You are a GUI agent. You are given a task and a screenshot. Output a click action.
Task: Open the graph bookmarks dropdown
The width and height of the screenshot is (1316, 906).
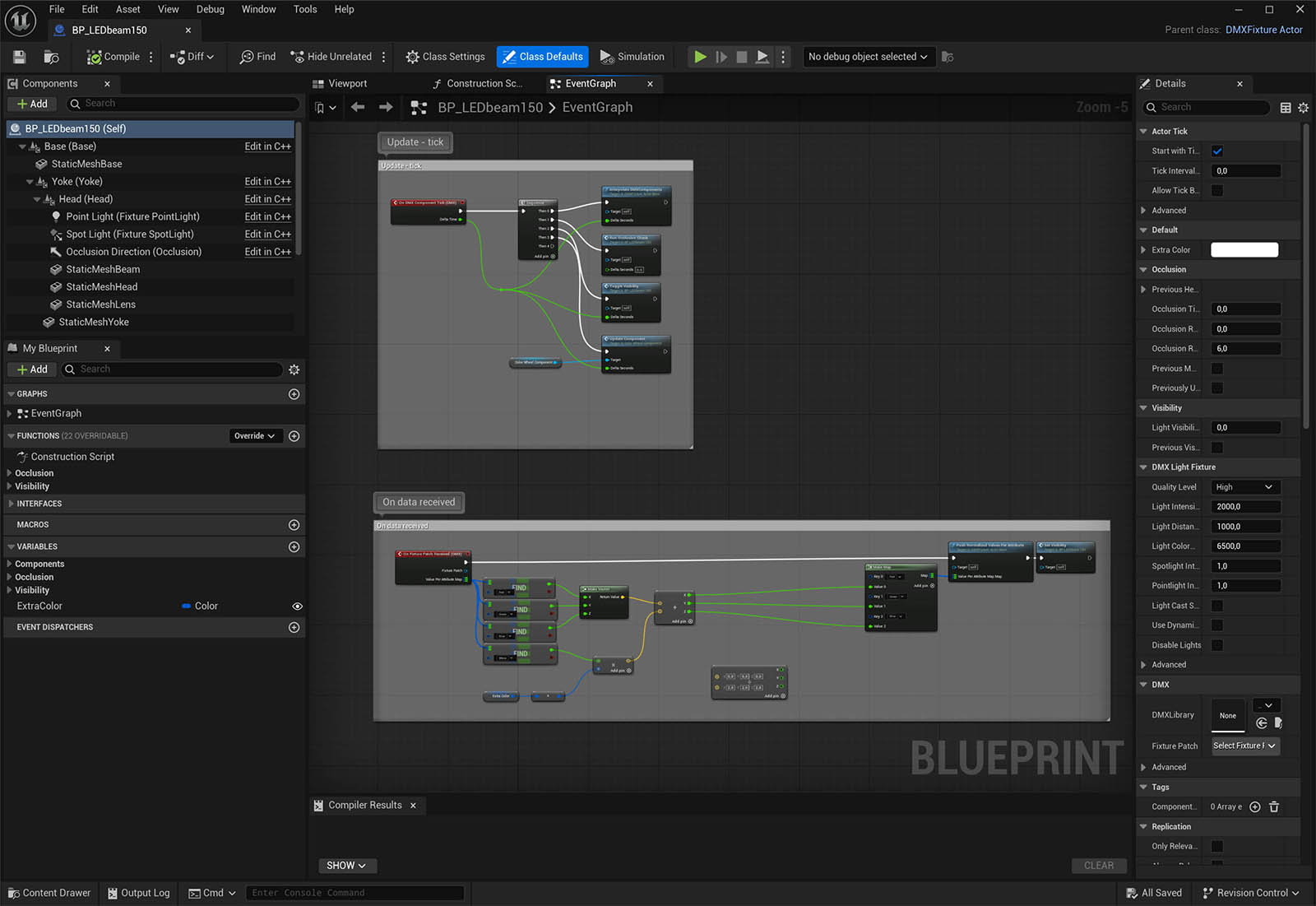click(326, 108)
